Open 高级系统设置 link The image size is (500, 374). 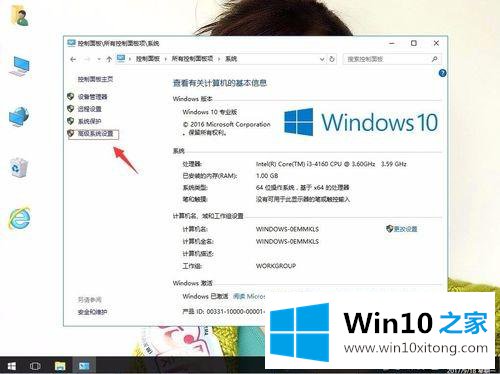[95, 134]
